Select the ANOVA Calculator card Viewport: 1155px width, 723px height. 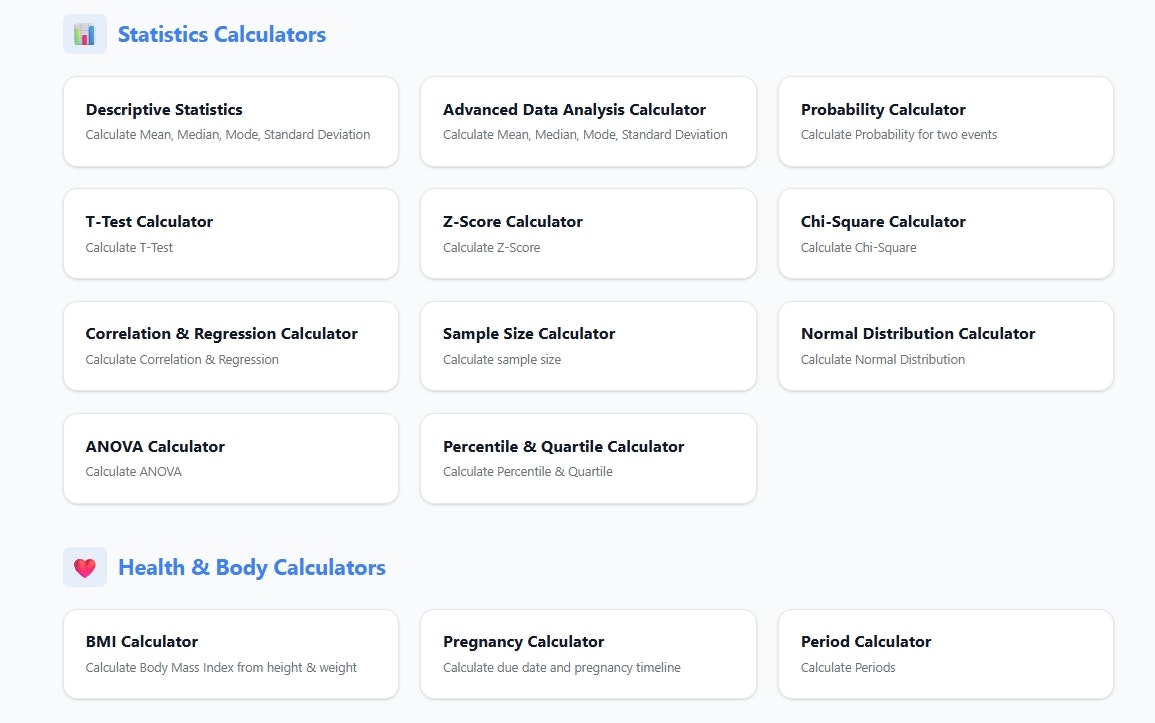230,458
